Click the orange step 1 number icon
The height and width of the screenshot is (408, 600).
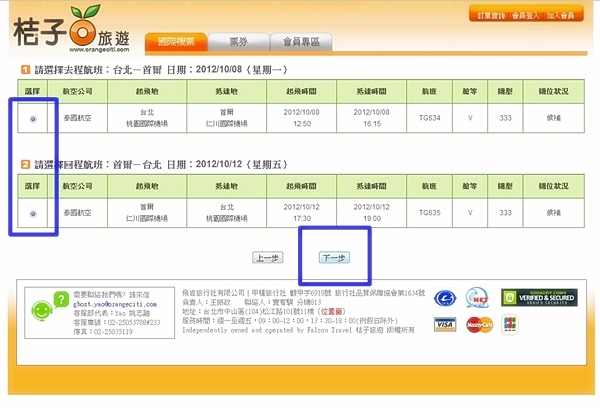click(25, 70)
